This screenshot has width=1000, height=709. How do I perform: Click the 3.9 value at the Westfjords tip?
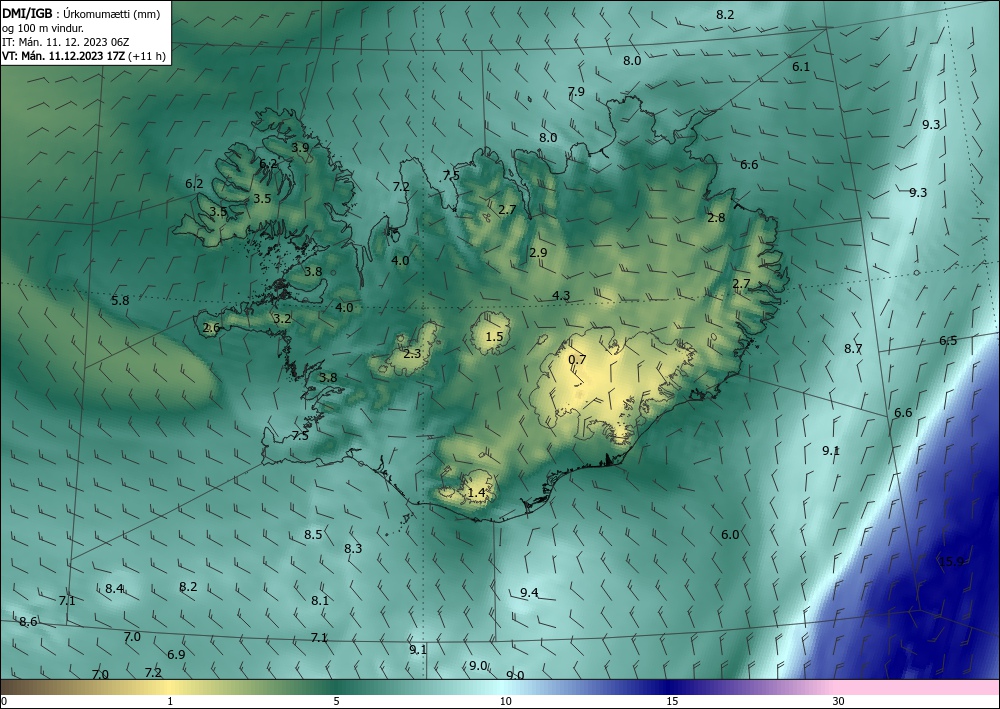tap(300, 147)
